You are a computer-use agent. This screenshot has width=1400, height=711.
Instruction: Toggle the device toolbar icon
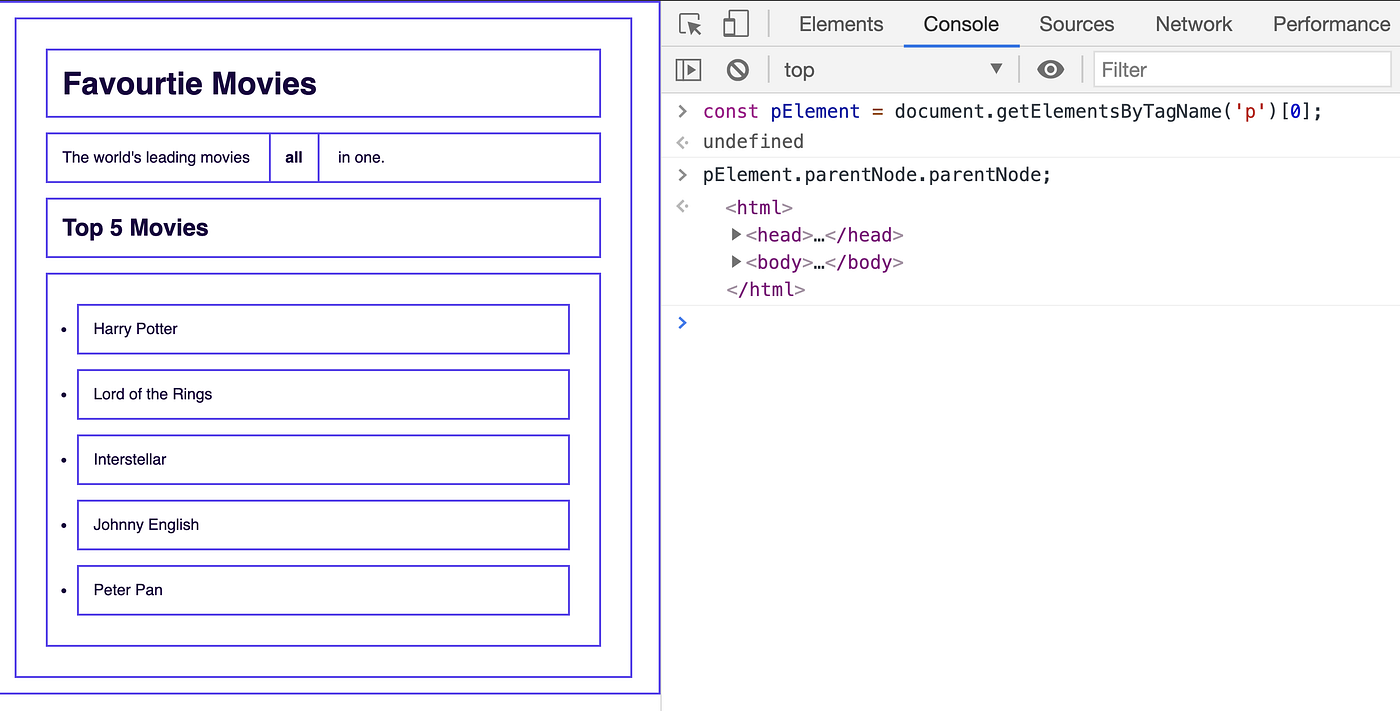point(736,23)
